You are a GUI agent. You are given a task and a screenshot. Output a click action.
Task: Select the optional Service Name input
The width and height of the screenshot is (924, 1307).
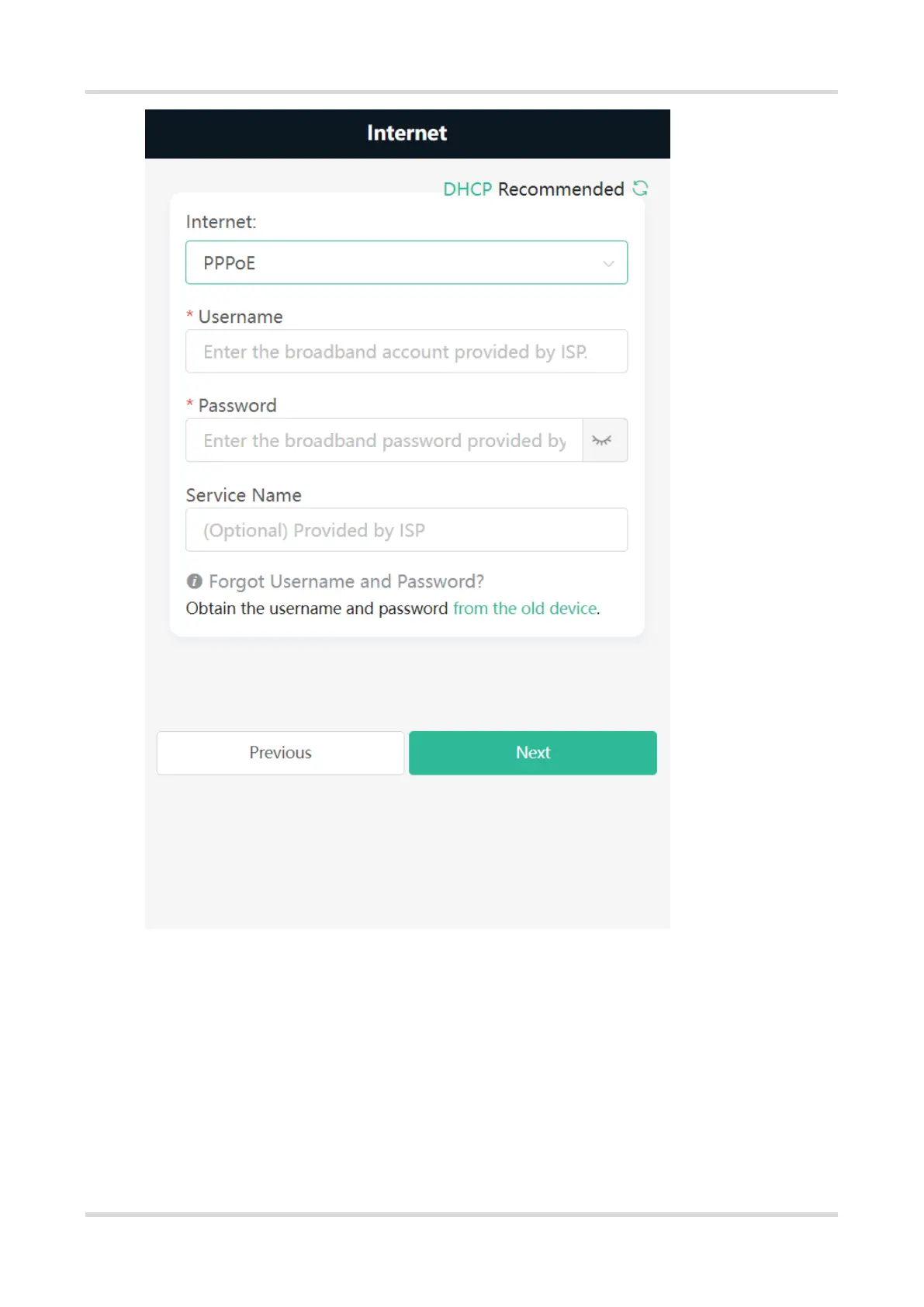(x=406, y=530)
